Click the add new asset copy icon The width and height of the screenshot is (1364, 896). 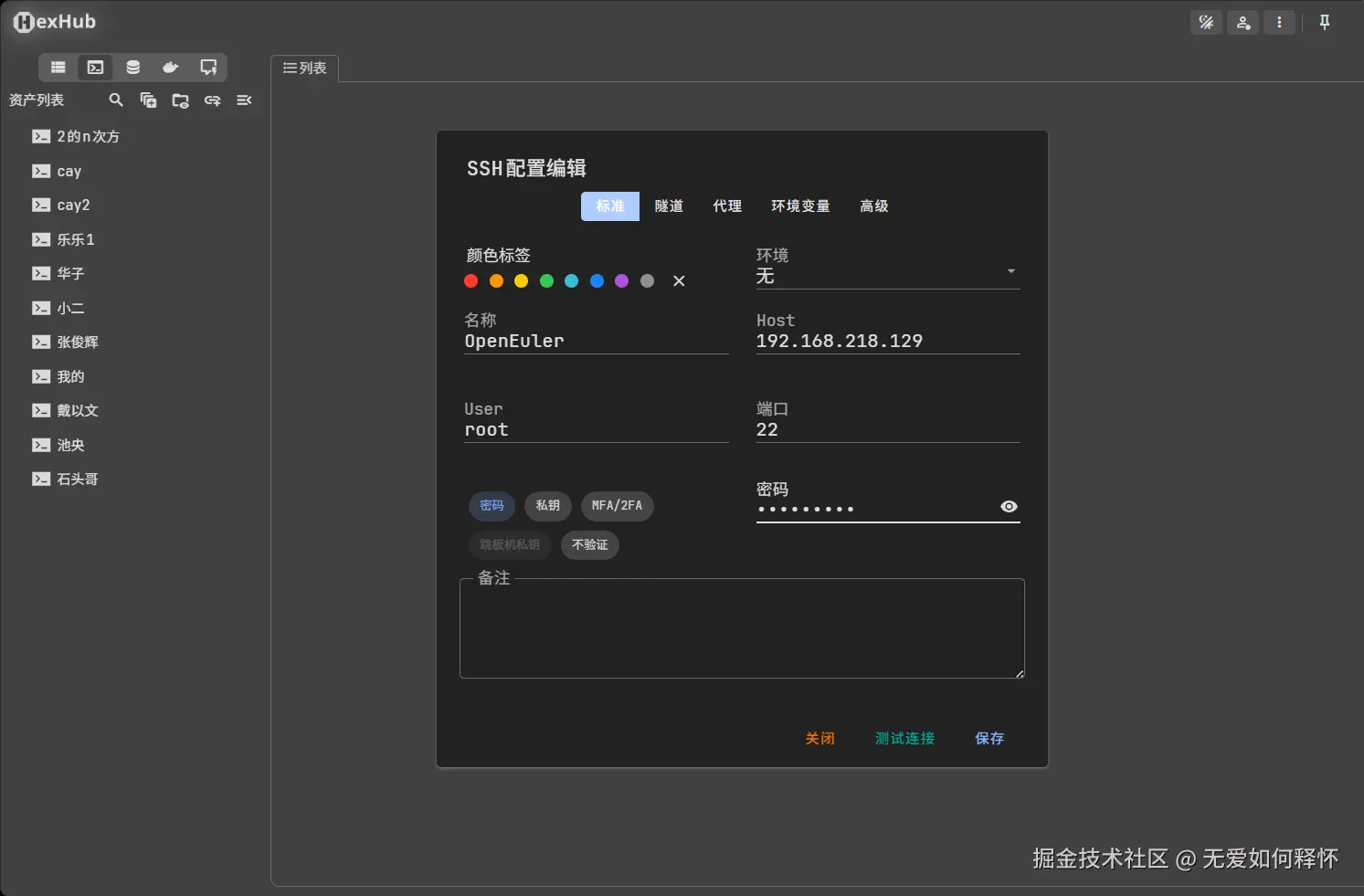(148, 100)
